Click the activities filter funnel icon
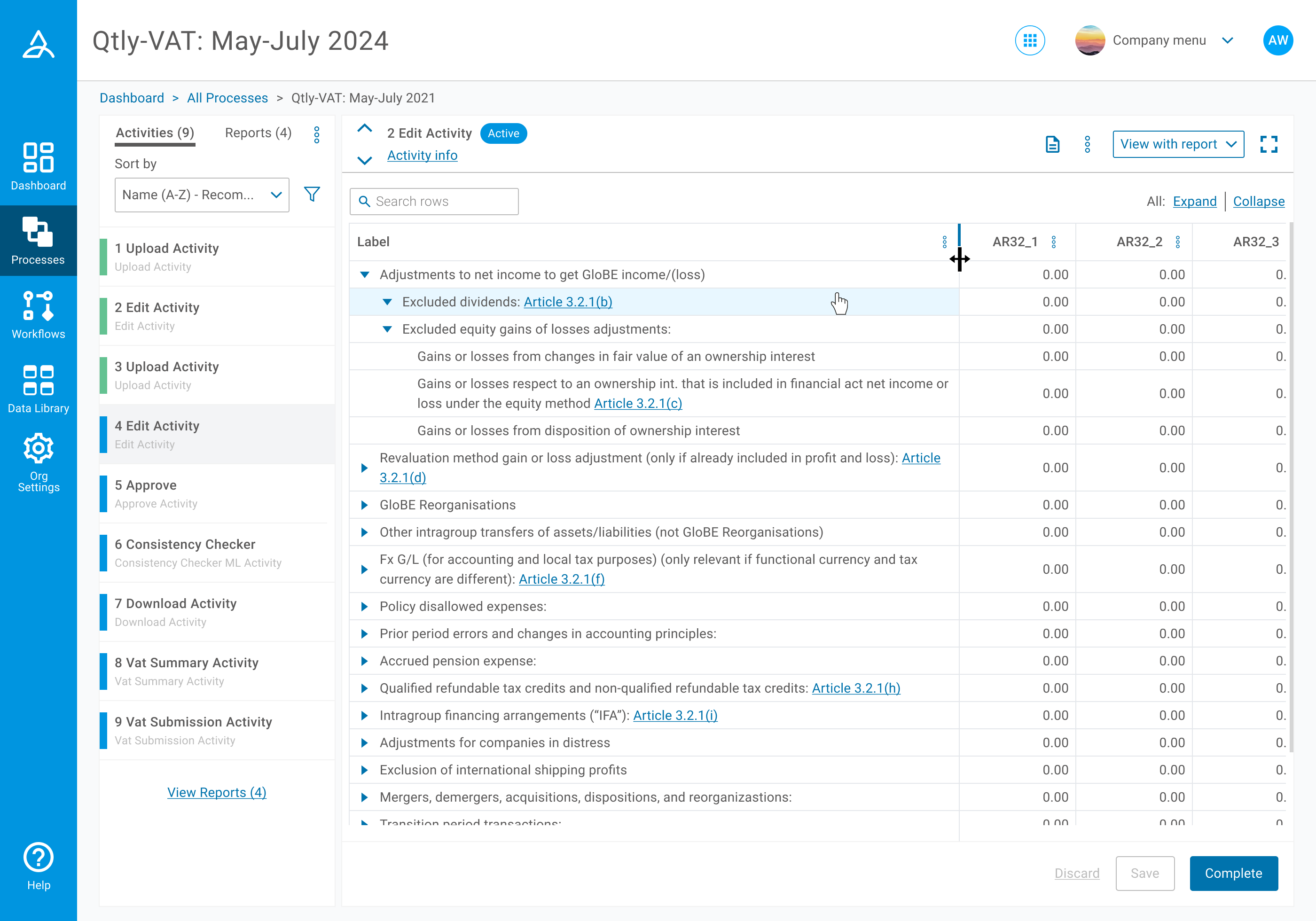The width and height of the screenshot is (1316, 921). click(x=312, y=194)
